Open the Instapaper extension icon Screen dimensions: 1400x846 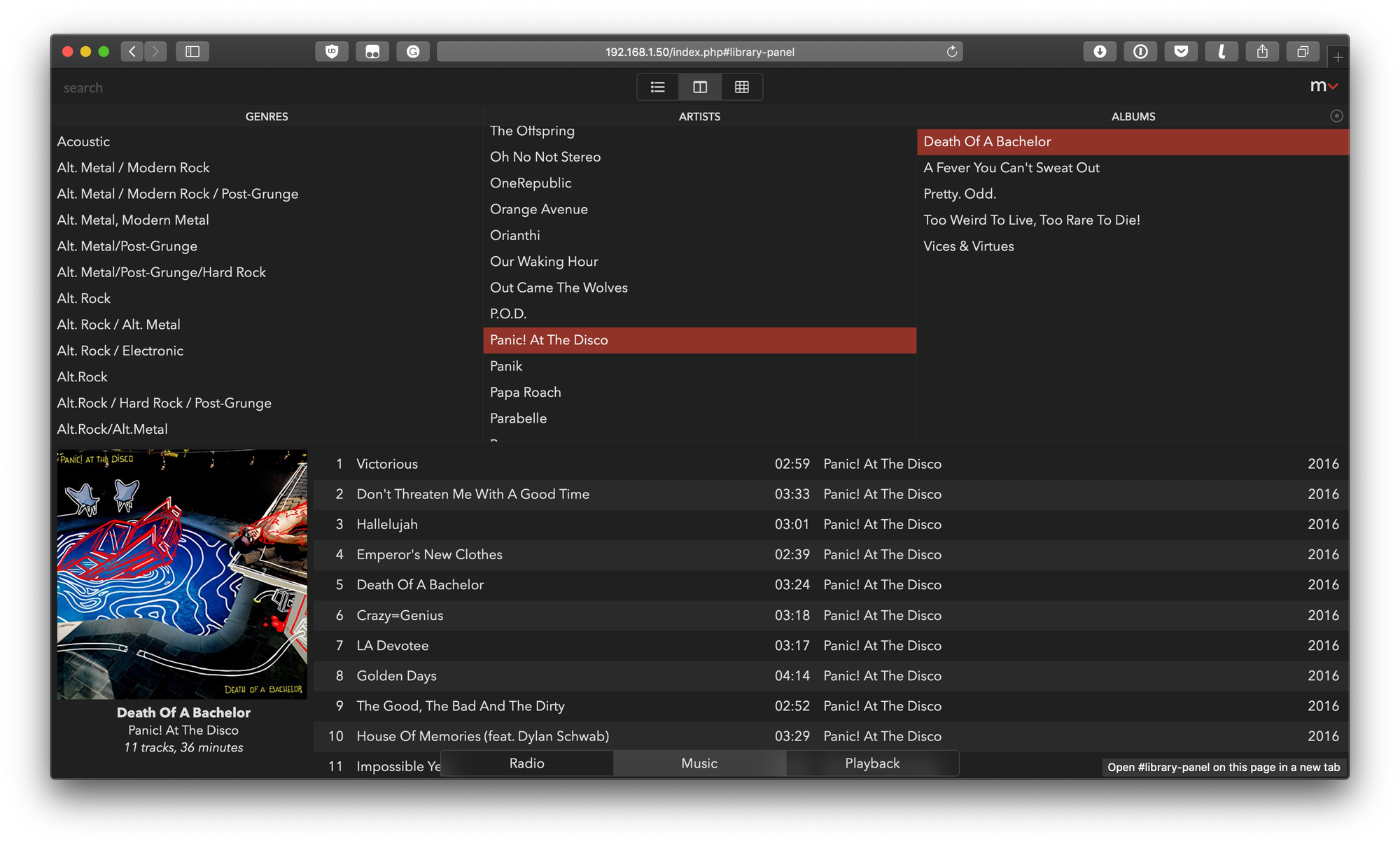coord(1221,51)
